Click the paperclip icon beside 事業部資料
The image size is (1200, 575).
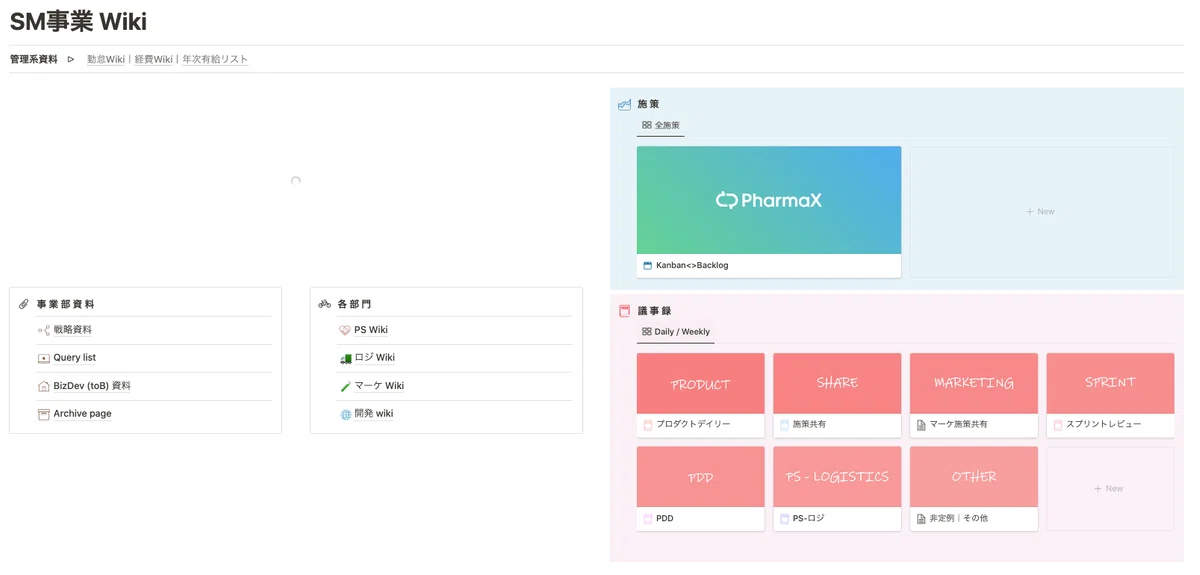point(24,304)
